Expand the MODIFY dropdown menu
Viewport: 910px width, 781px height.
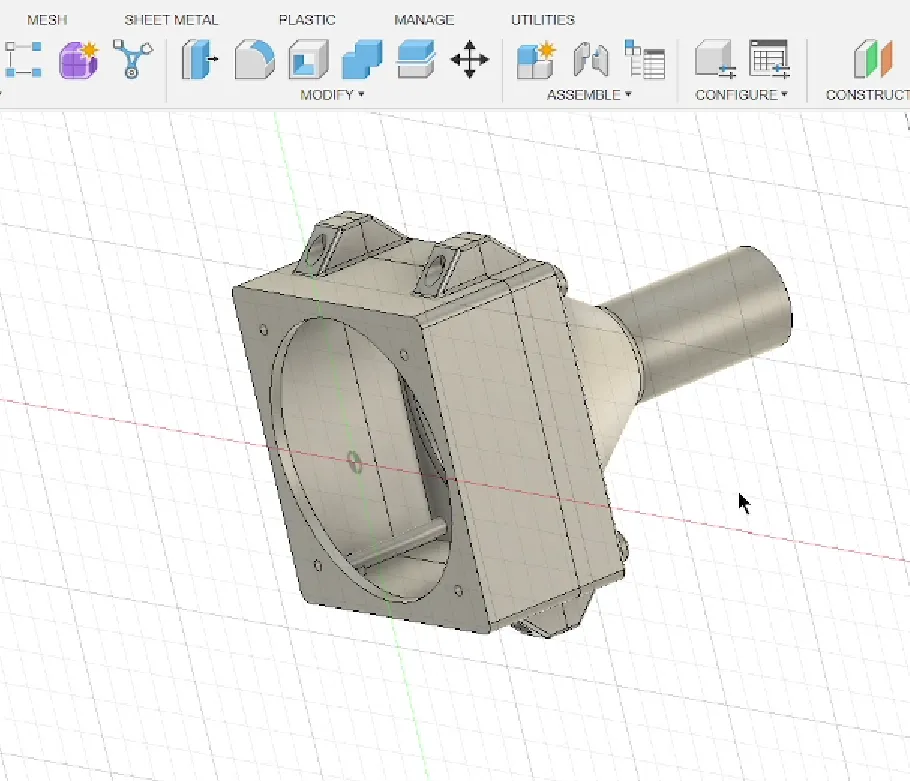click(x=332, y=95)
